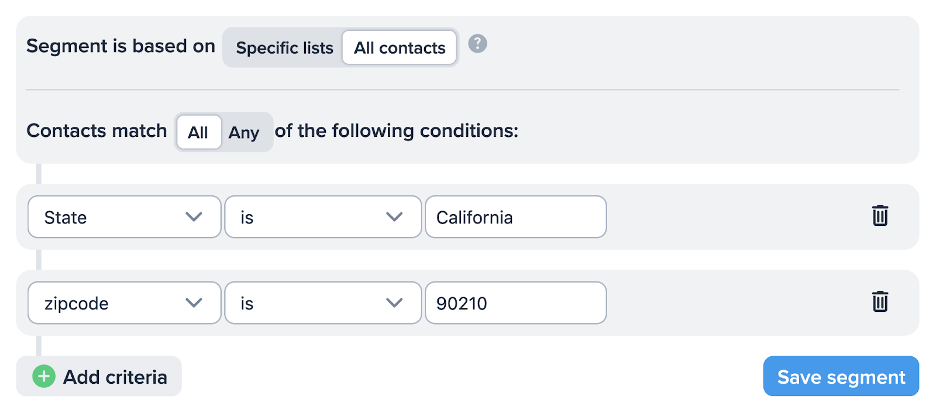
Task: Click the green plus icon
Action: pos(44,377)
